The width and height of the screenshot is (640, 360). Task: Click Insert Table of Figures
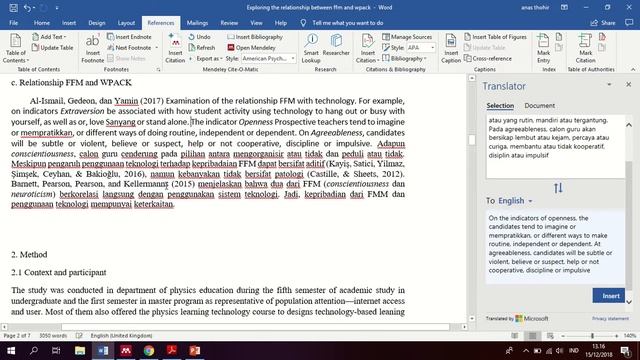click(x=495, y=37)
